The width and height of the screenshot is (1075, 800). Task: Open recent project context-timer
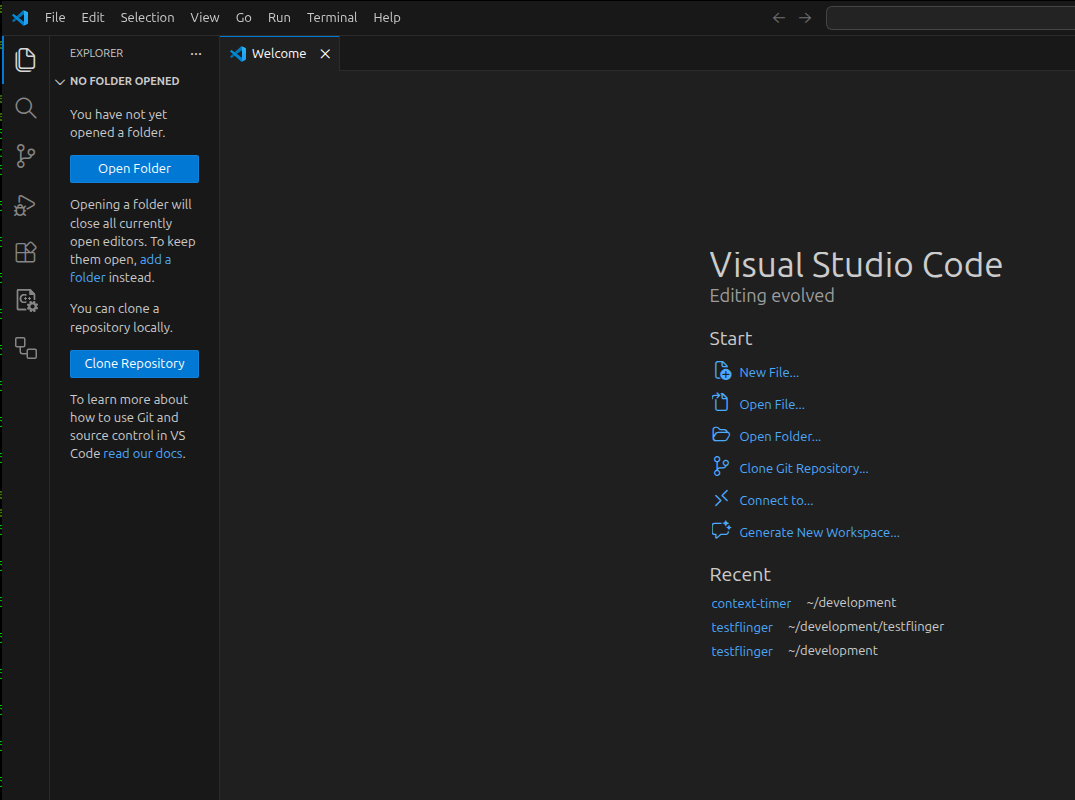click(x=750, y=604)
